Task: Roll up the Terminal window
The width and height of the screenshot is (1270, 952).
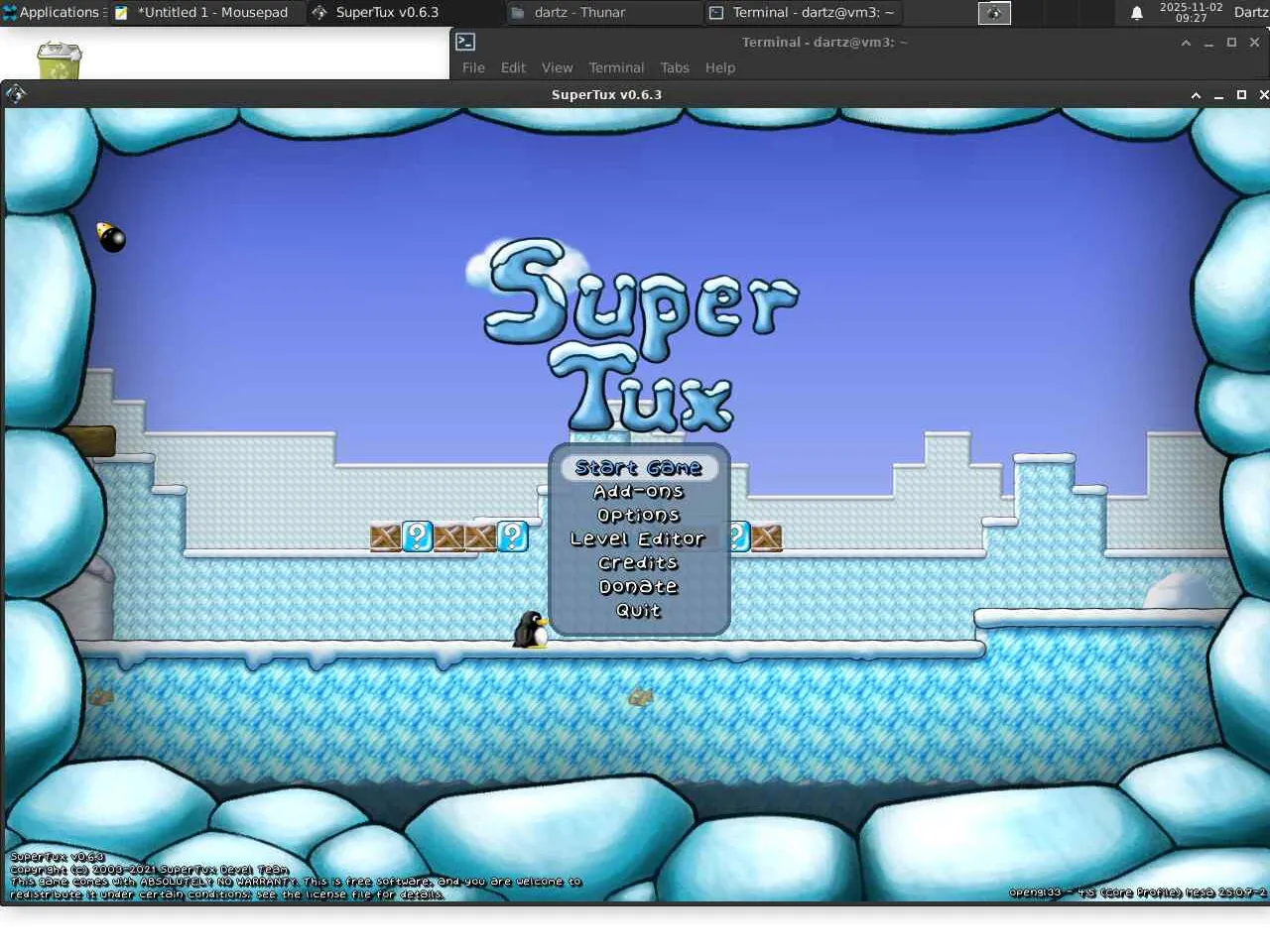Action: pyautogui.click(x=1186, y=43)
